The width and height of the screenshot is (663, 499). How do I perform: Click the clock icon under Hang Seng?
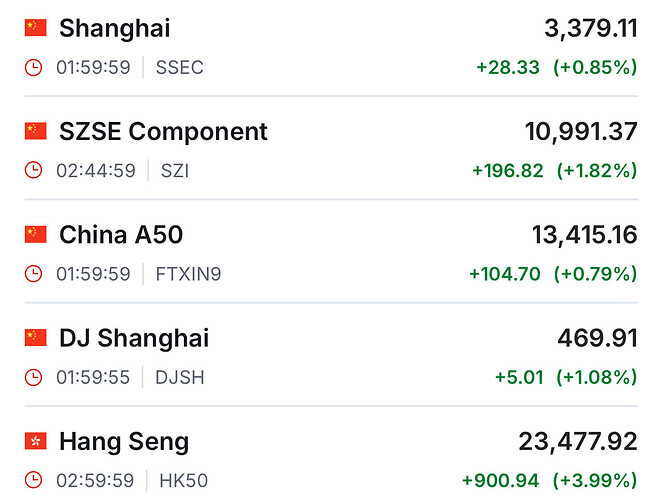coord(35,481)
